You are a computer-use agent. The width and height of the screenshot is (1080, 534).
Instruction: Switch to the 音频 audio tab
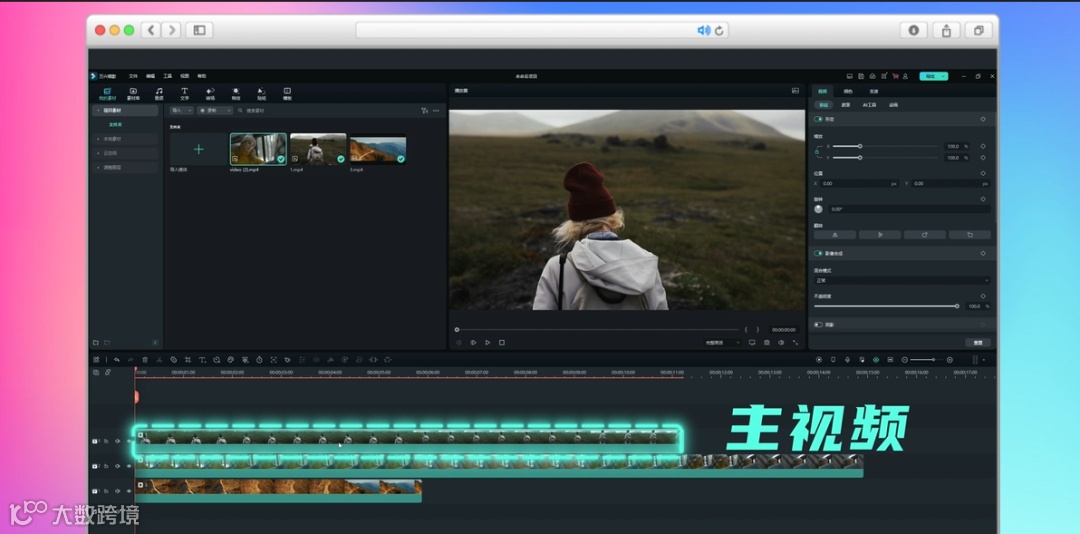tap(159, 94)
